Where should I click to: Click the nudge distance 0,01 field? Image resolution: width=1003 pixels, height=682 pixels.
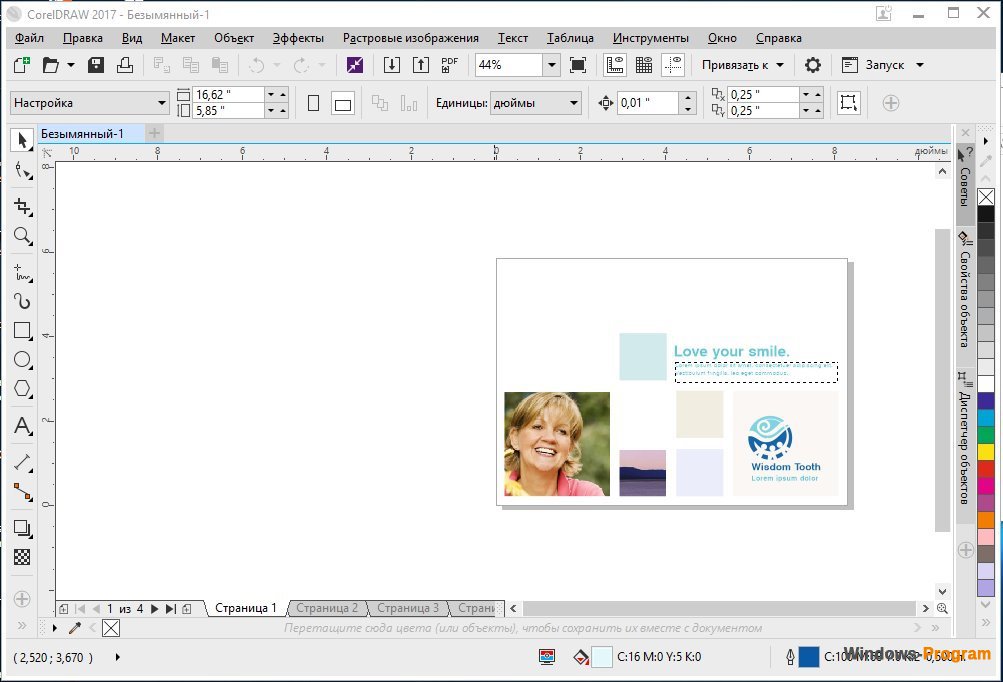click(648, 103)
